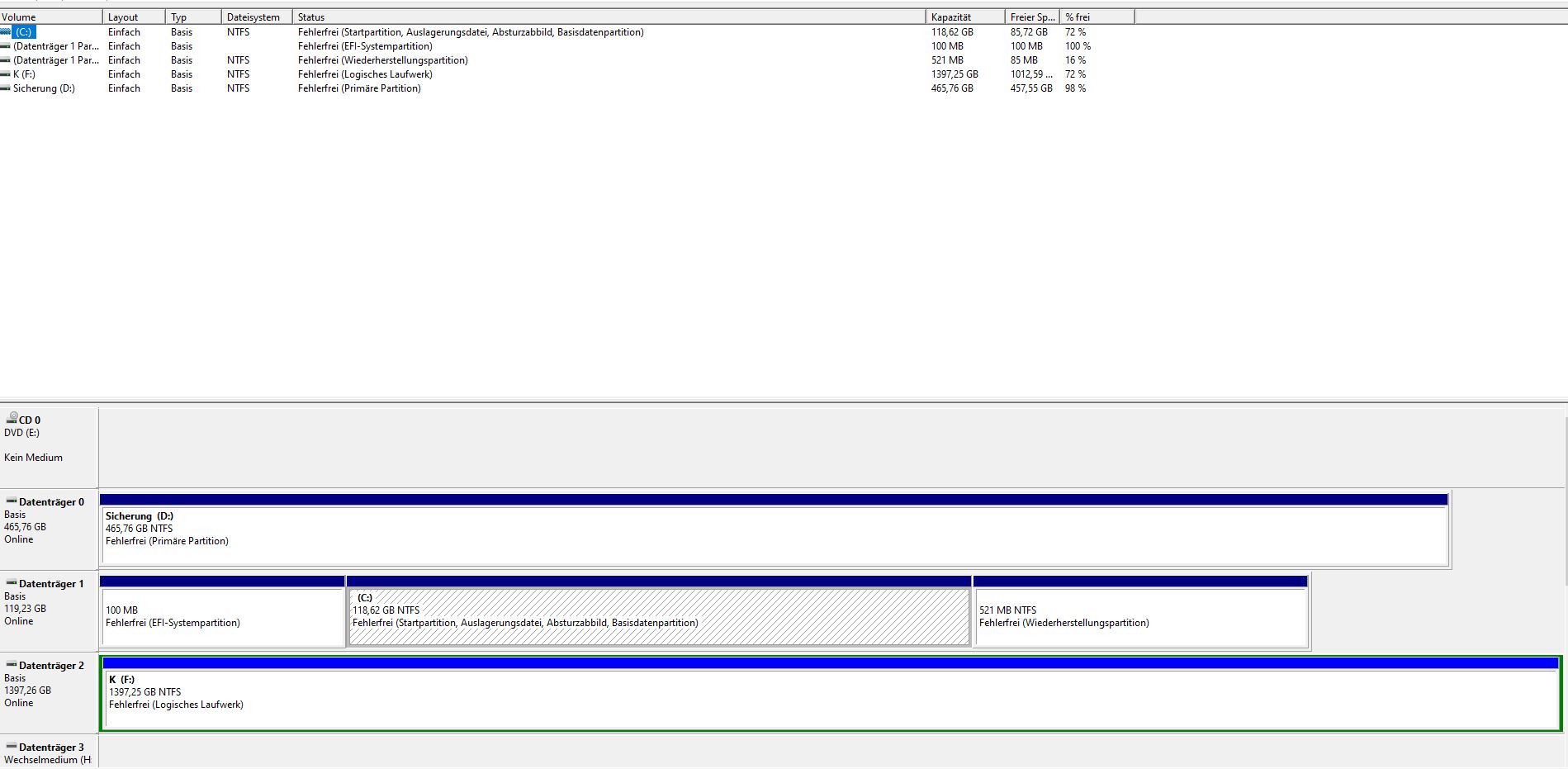This screenshot has width=1568, height=769.
Task: Click the drive icon of K (F:) list row
Action: click(x=6, y=74)
